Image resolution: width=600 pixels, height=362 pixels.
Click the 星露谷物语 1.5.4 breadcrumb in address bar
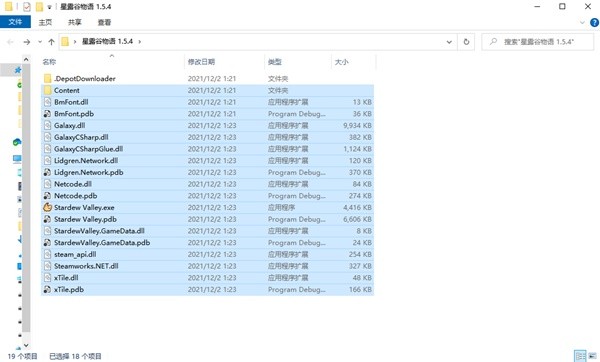(108, 41)
